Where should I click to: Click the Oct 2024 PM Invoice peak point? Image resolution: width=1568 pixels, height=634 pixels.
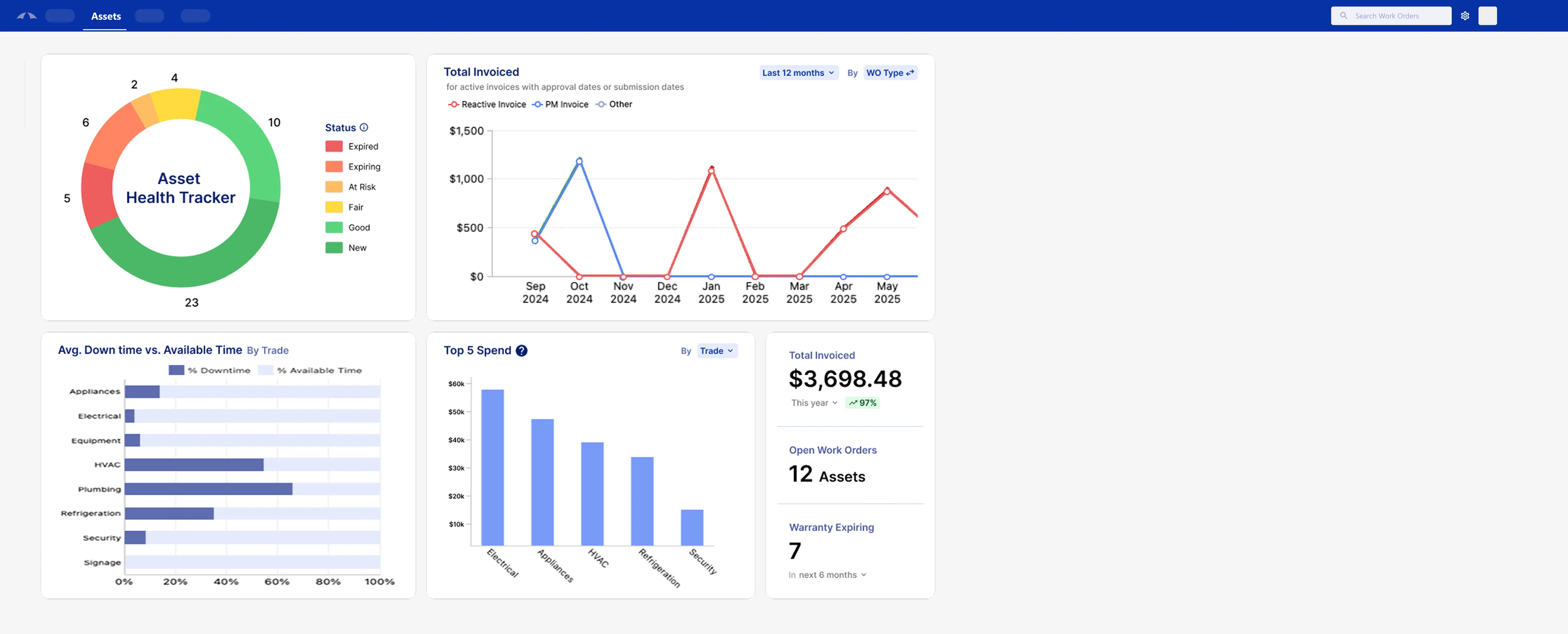(579, 161)
